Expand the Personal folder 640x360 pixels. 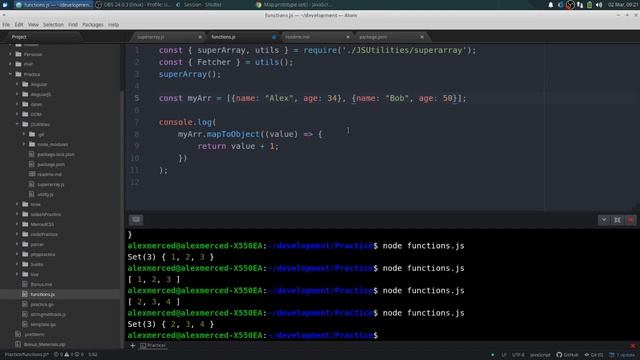click(10, 54)
